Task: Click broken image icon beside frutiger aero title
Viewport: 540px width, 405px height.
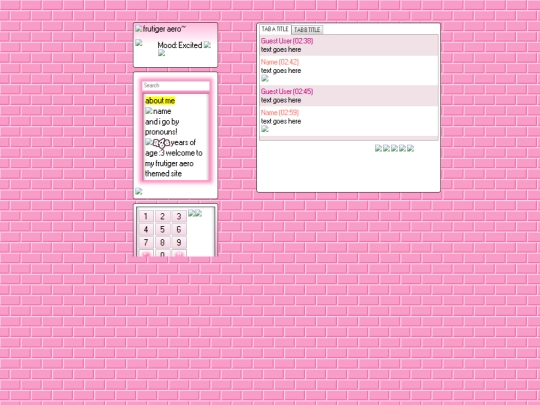Action: [x=139, y=29]
